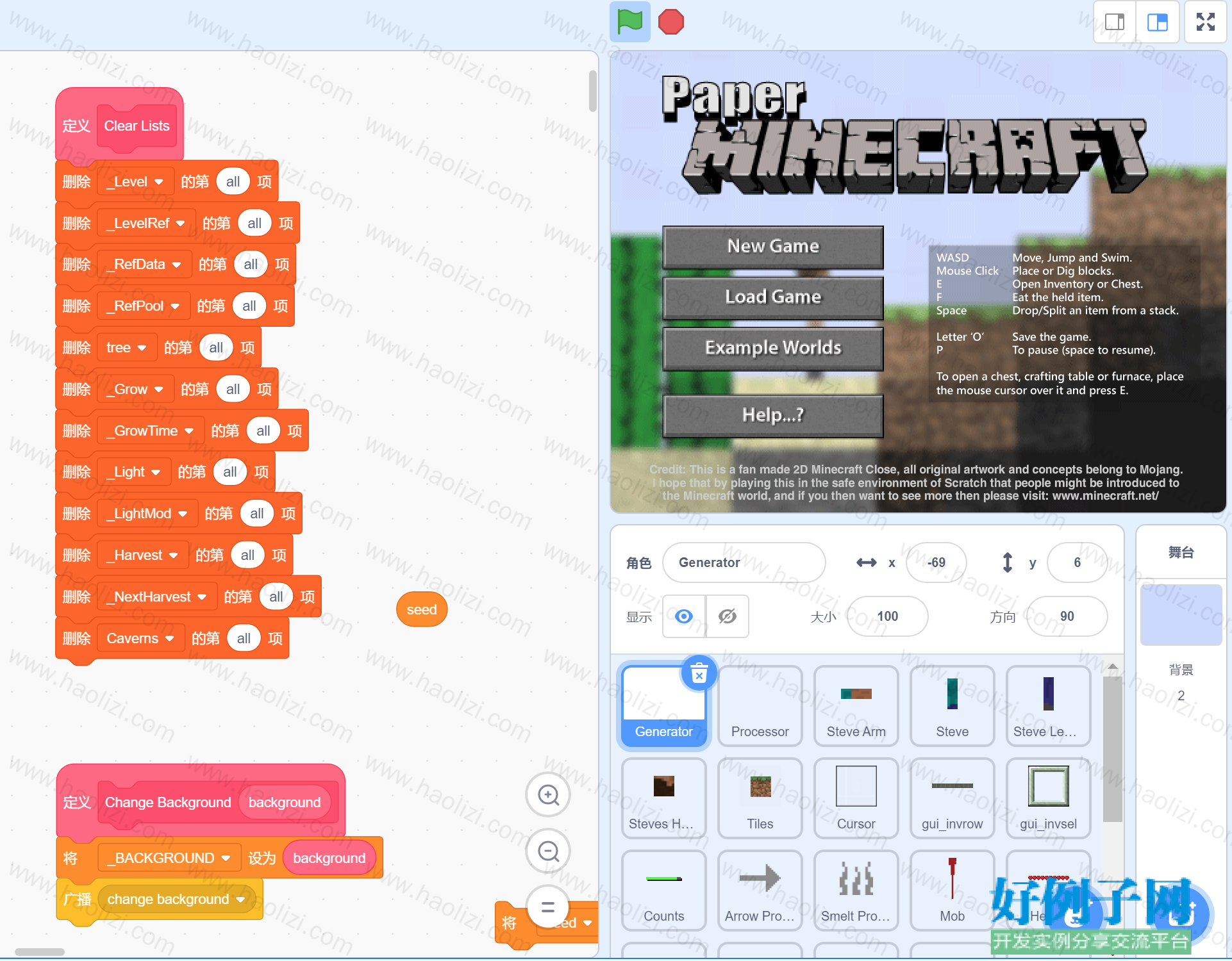Click the sprite name field Generator
This screenshot has height=961, width=1232.
(744, 563)
